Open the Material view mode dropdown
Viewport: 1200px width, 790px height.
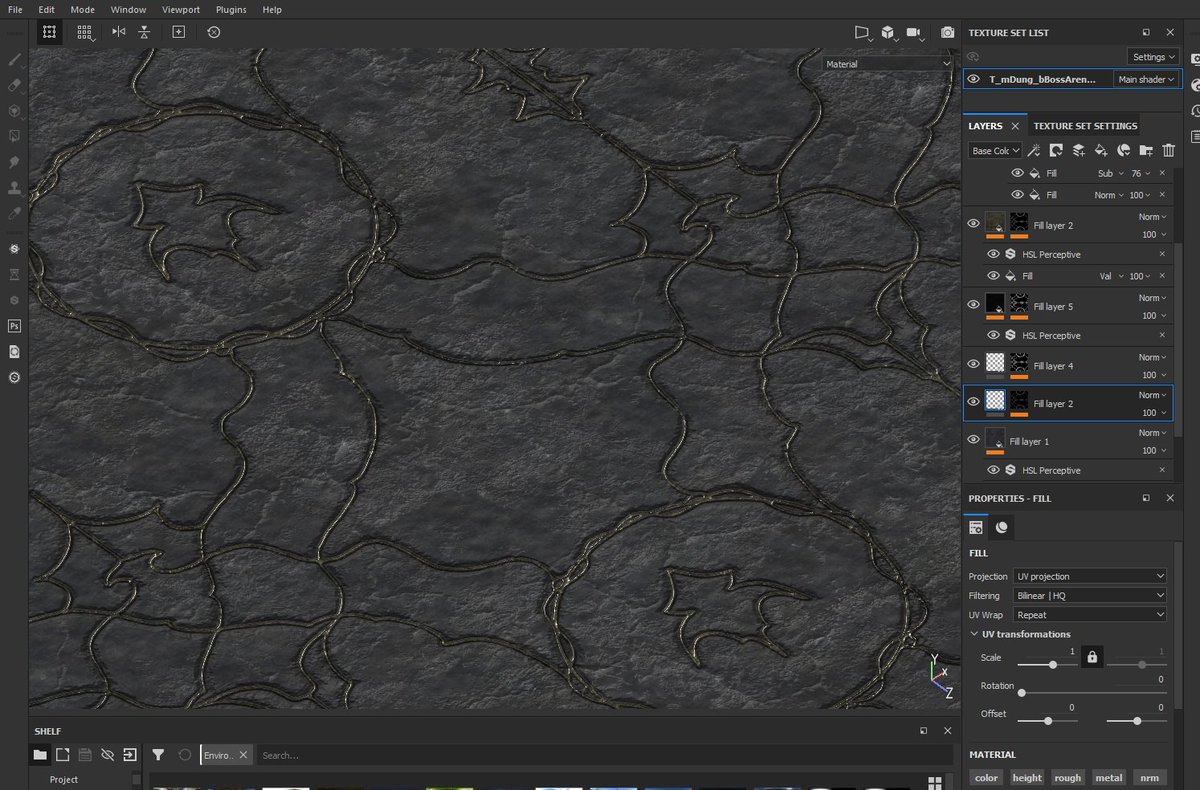pos(886,63)
